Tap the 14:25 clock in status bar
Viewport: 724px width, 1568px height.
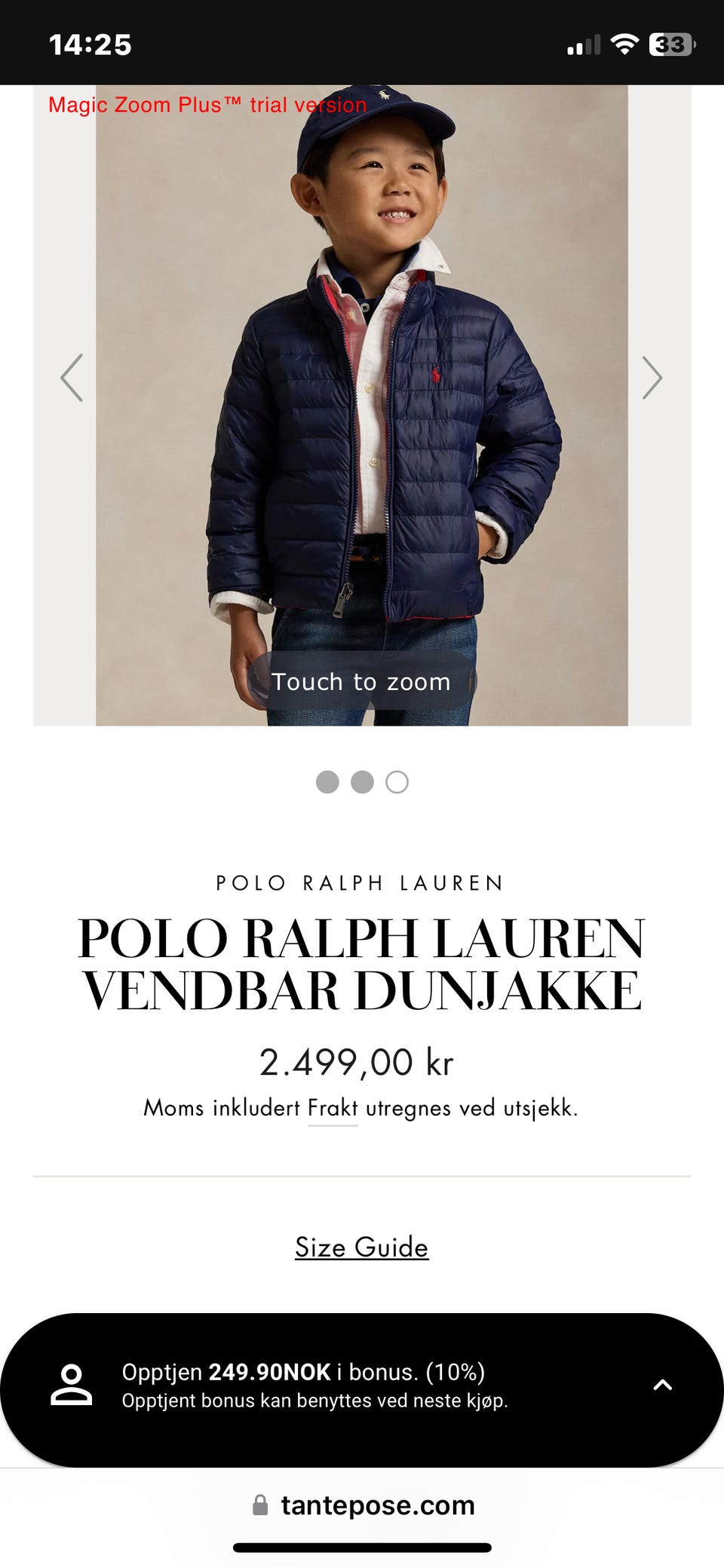click(x=90, y=44)
